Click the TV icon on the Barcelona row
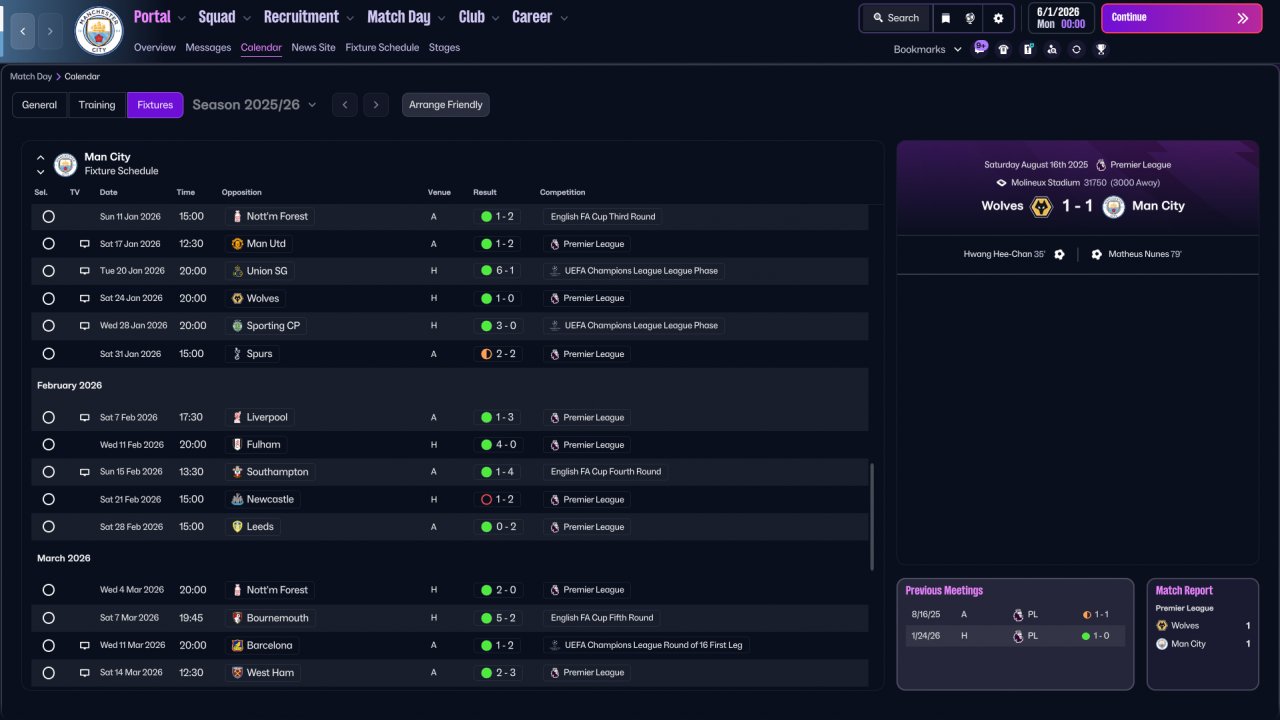The width and height of the screenshot is (1280, 720). tap(85, 646)
